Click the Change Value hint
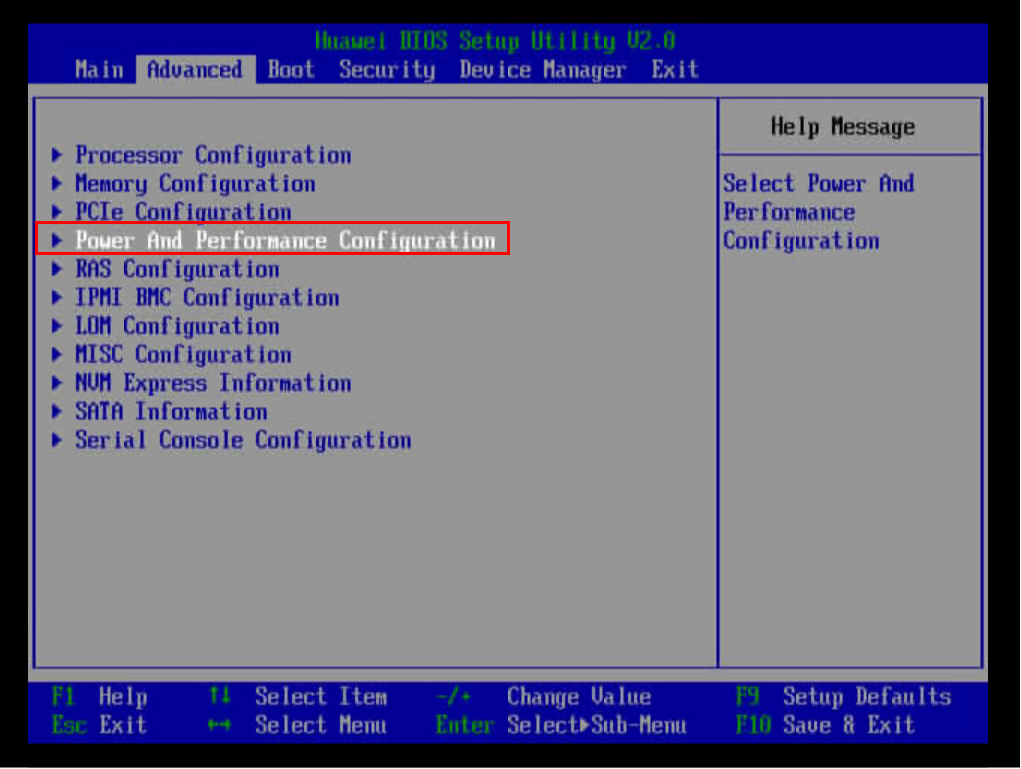1021x769 pixels. tap(544, 697)
